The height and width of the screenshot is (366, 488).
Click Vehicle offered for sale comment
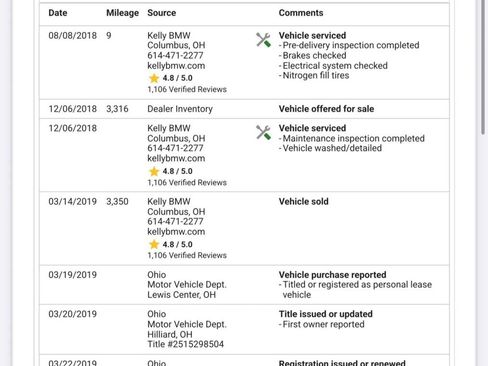point(326,109)
